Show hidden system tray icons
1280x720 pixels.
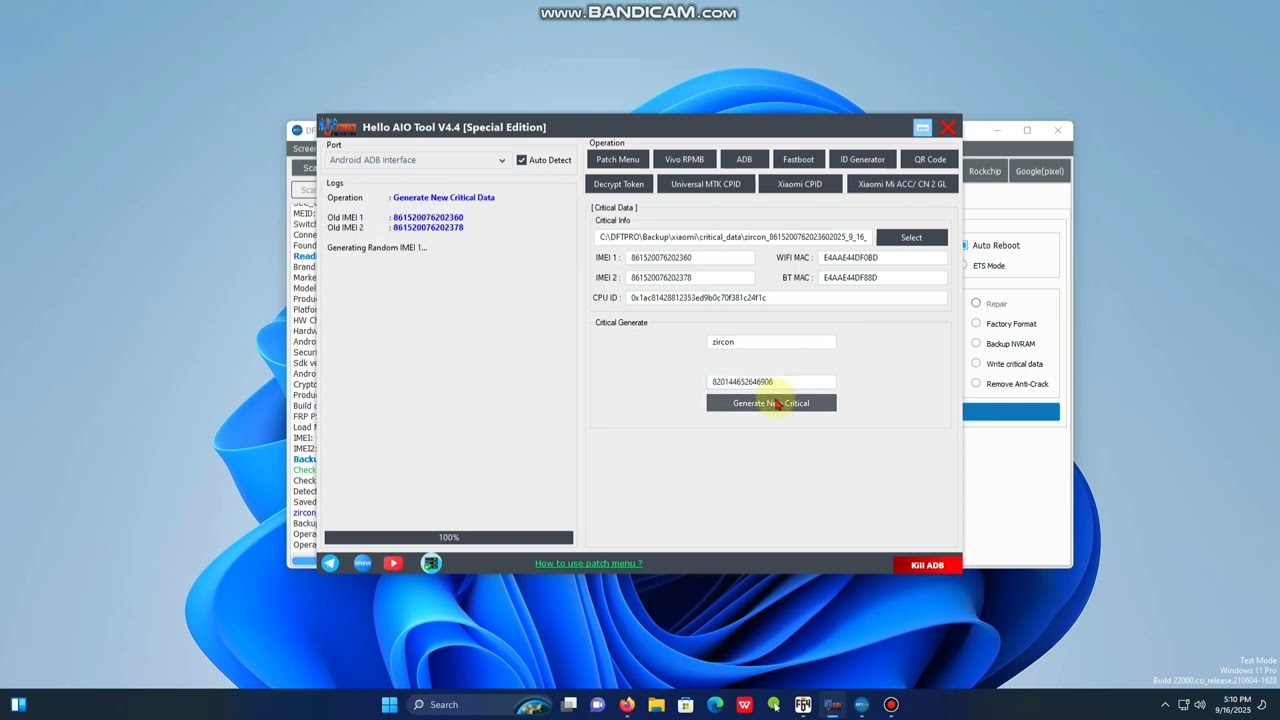click(x=1165, y=704)
